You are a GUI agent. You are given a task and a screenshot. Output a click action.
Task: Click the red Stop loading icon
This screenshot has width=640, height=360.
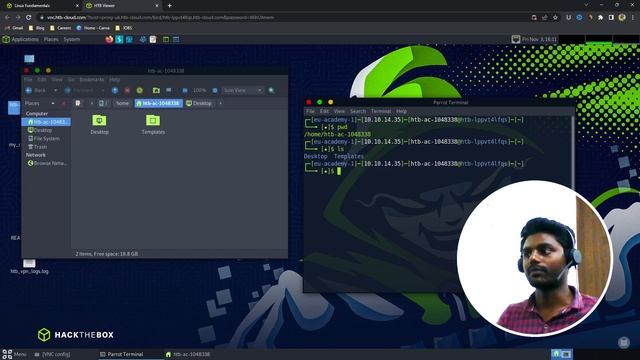pyautogui.click(x=127, y=90)
